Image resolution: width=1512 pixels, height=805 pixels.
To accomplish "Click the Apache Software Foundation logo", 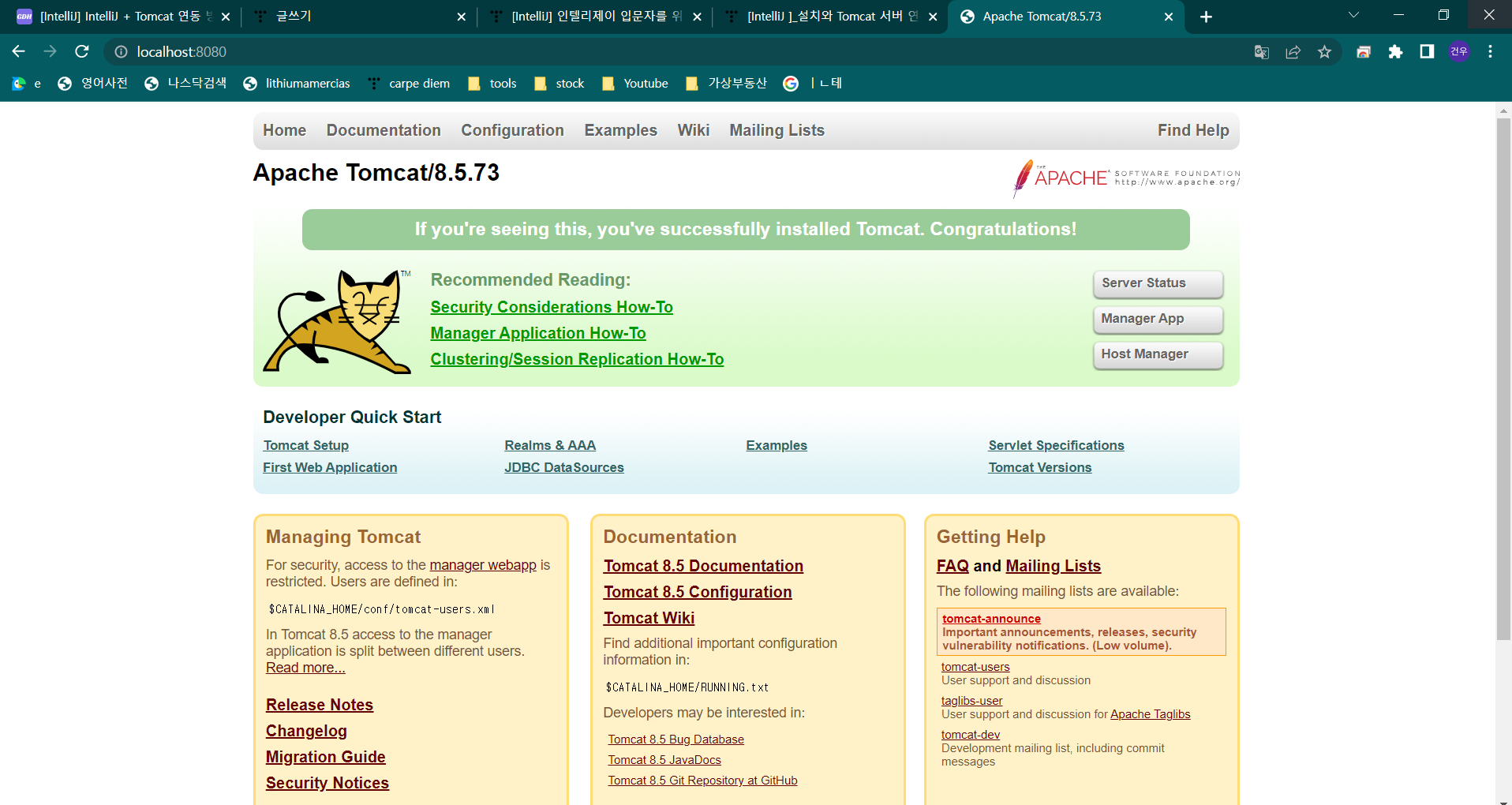I will [x=1126, y=178].
